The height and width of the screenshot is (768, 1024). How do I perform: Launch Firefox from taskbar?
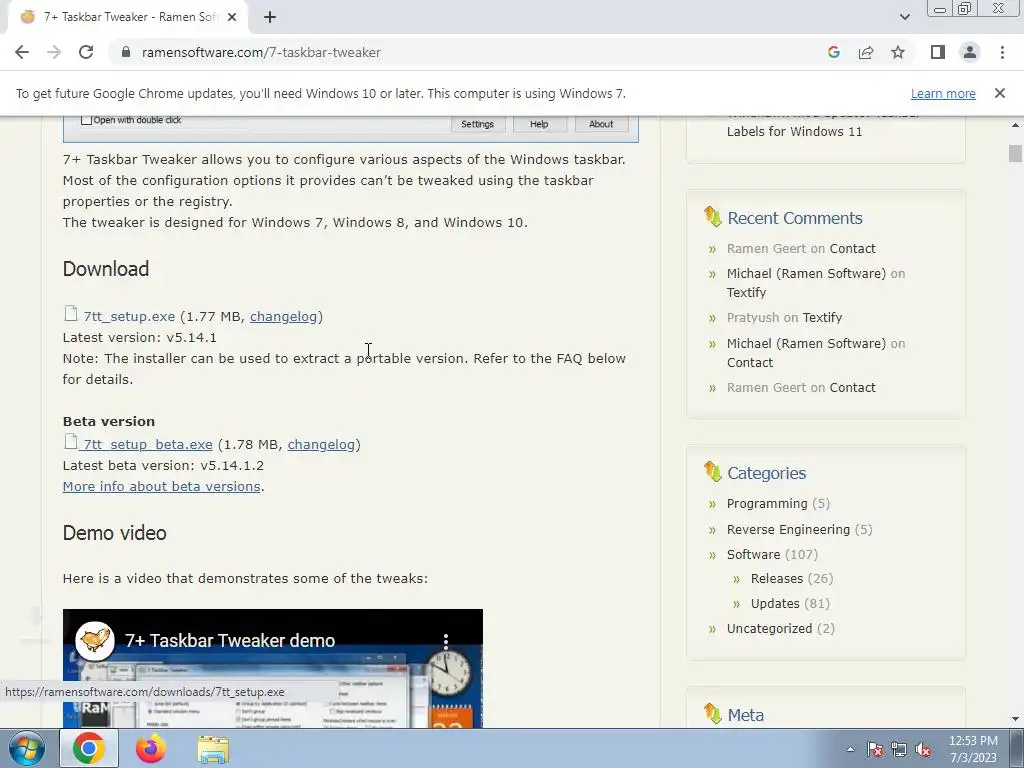coord(151,748)
